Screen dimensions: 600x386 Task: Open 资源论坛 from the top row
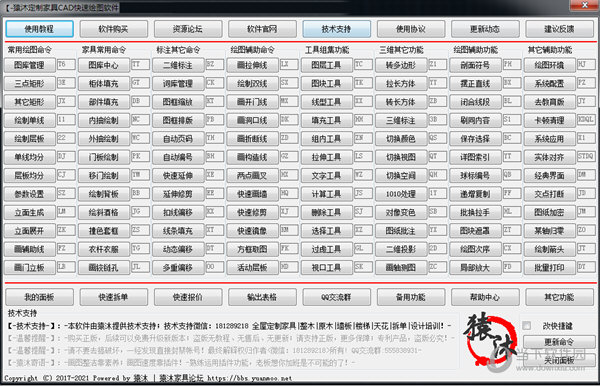pos(188,29)
